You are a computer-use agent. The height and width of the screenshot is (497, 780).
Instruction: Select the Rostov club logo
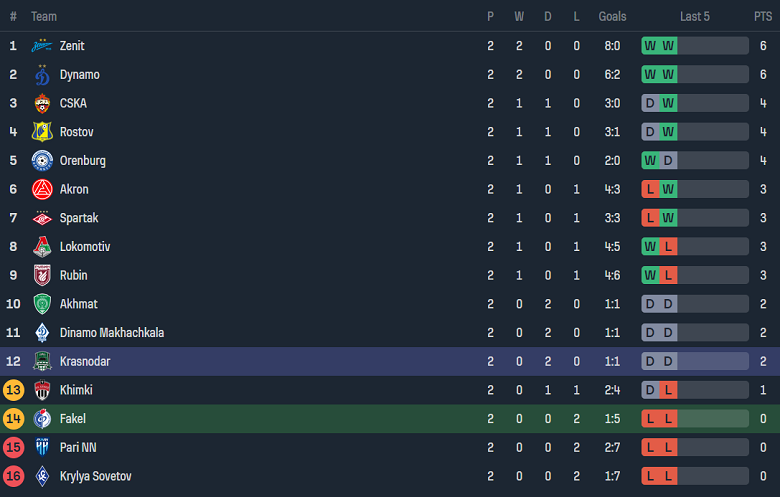click(42, 132)
